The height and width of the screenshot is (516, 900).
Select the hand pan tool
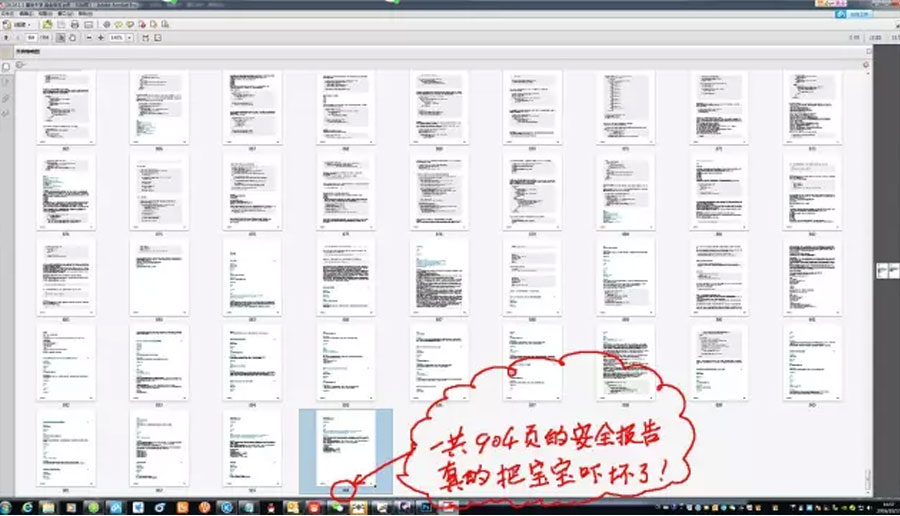click(x=74, y=37)
